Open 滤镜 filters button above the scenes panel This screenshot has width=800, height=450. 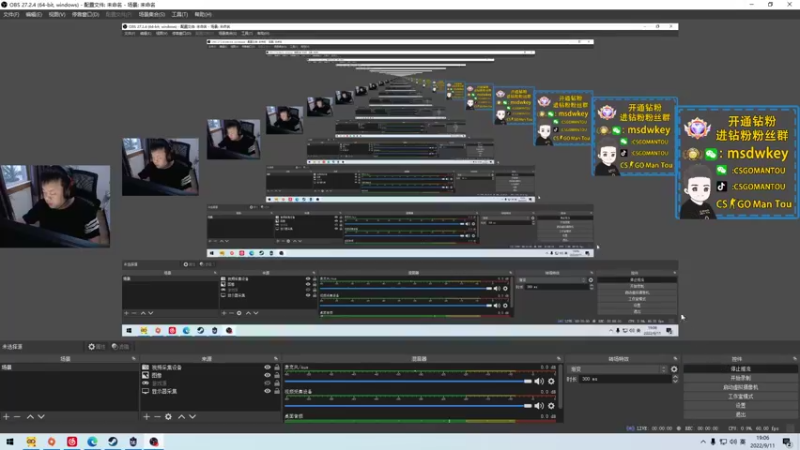[120, 346]
